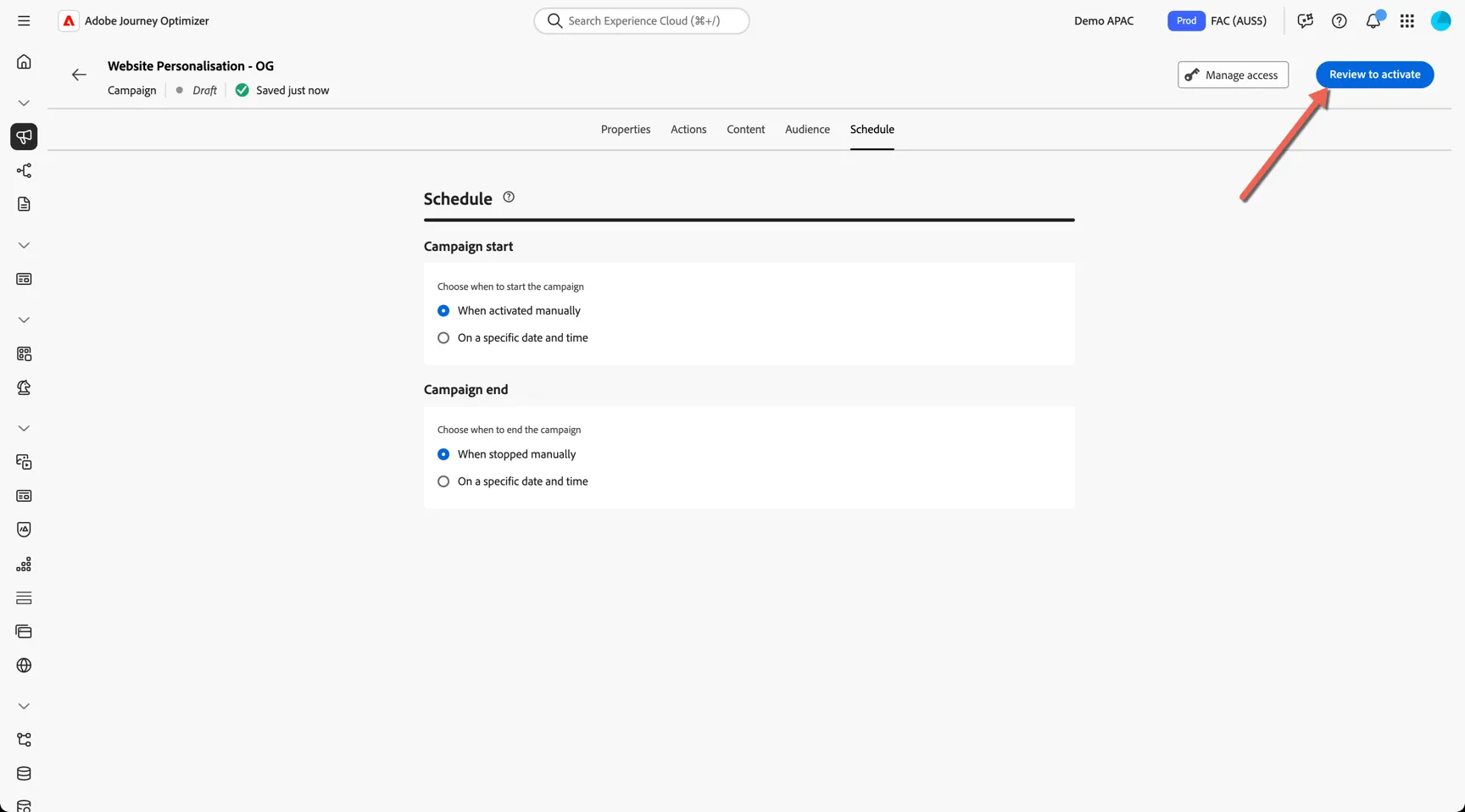Open the four-tiles components icon in sidebar
Viewport: 1465px width, 812px height.
click(x=24, y=353)
